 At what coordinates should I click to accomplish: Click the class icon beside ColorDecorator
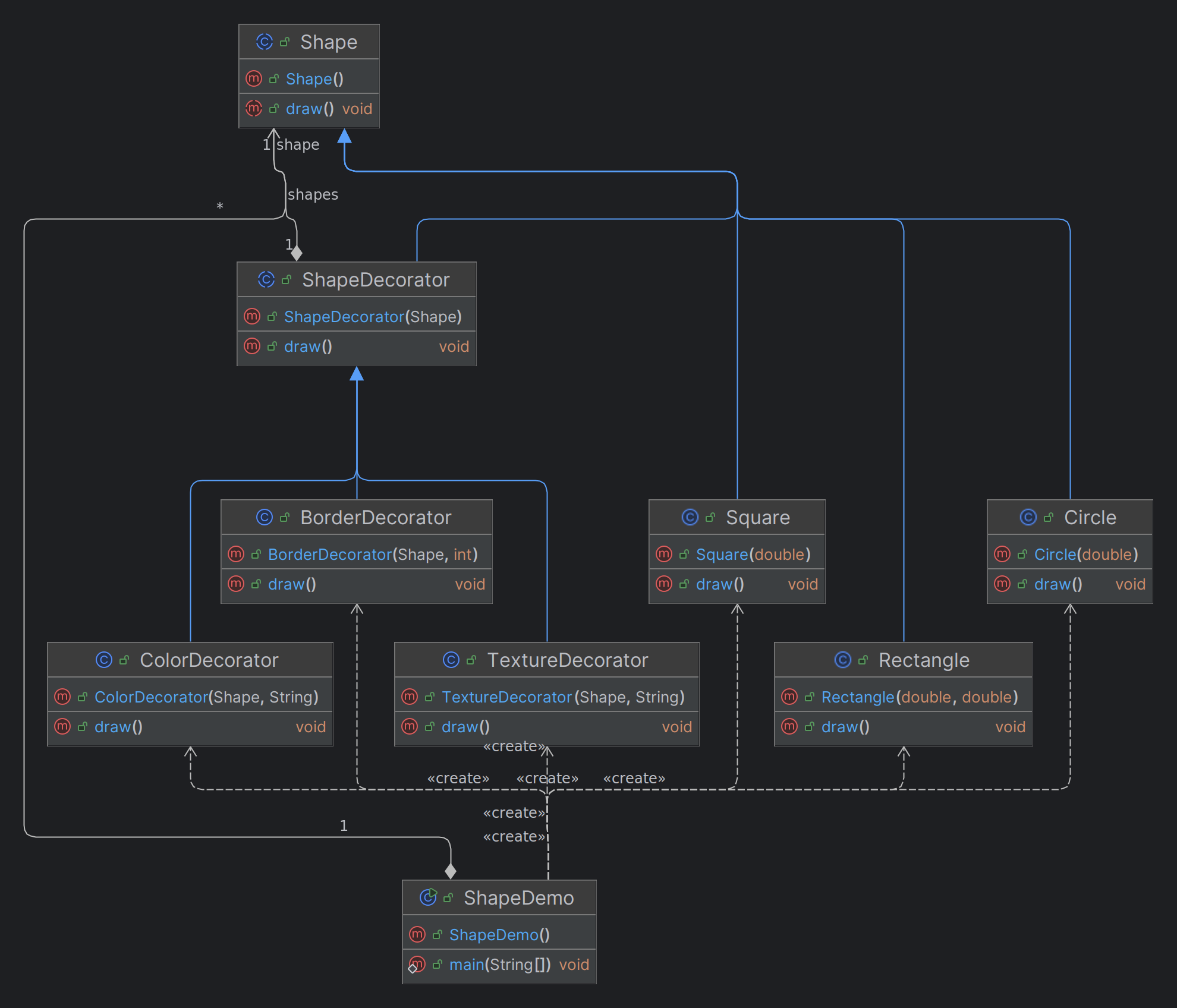(104, 660)
